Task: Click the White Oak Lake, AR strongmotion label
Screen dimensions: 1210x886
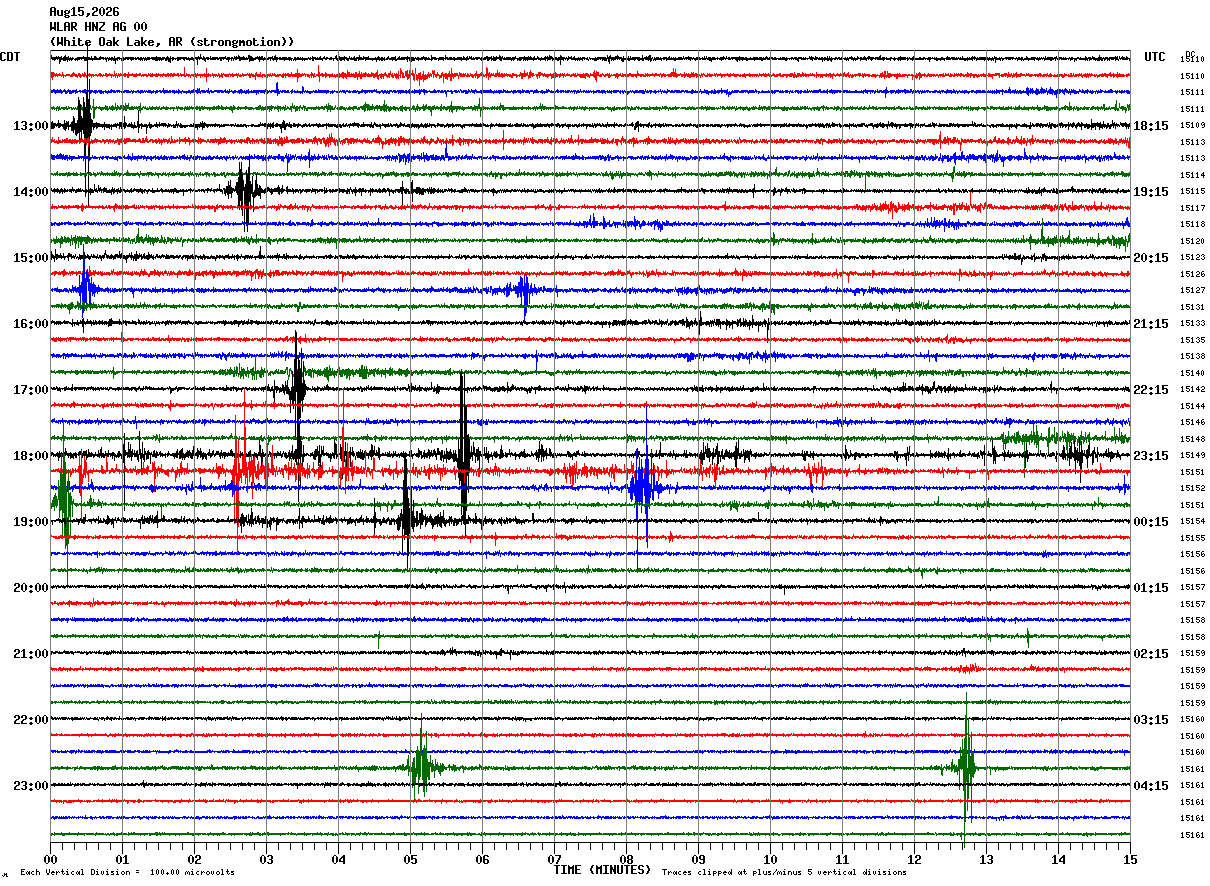Action: coord(172,42)
